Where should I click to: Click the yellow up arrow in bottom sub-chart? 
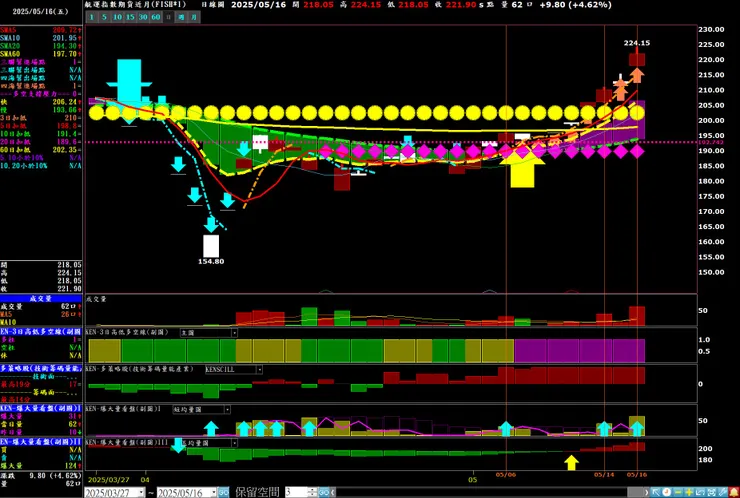point(572,463)
